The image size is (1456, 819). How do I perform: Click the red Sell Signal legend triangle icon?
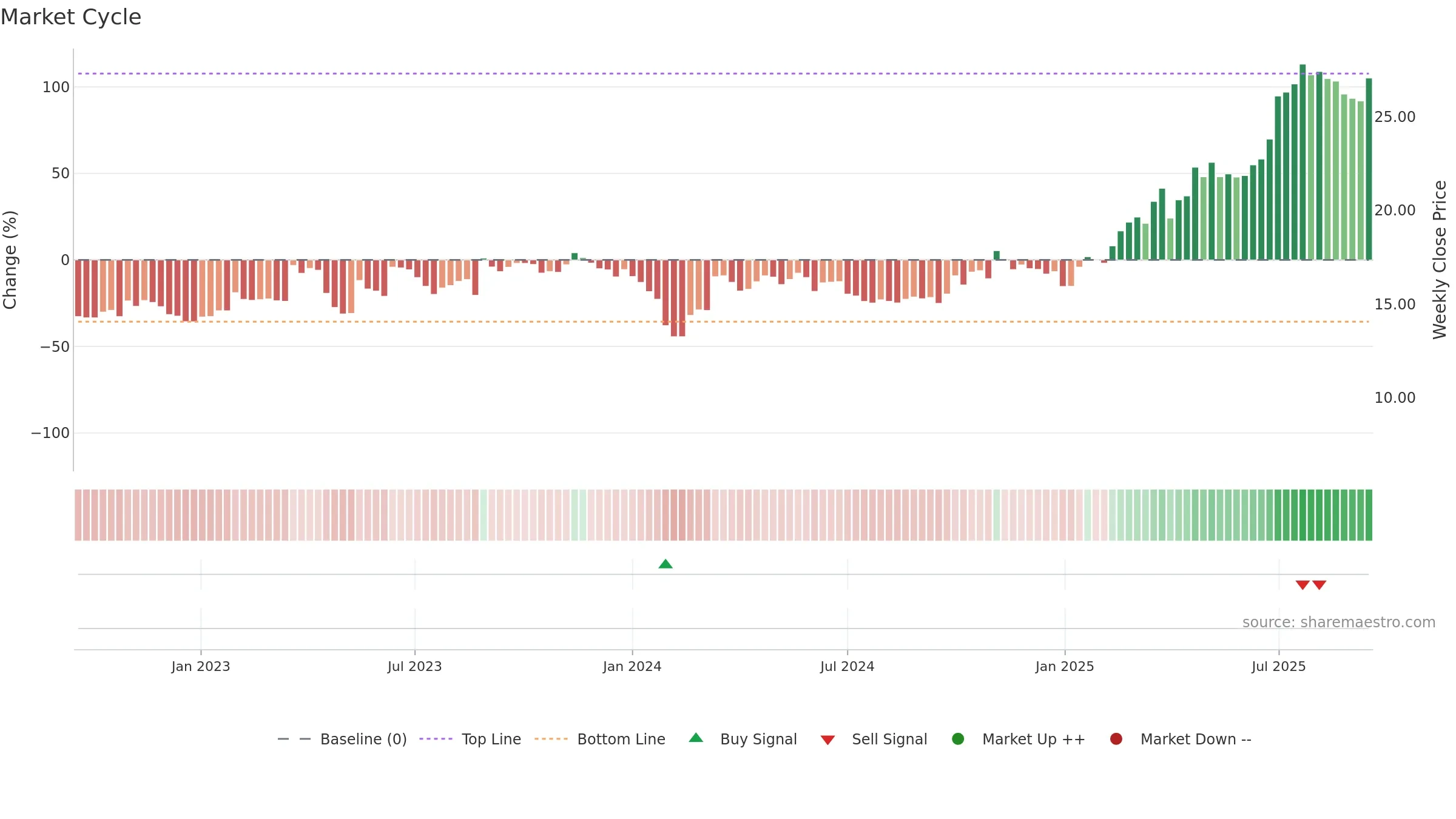point(827,740)
